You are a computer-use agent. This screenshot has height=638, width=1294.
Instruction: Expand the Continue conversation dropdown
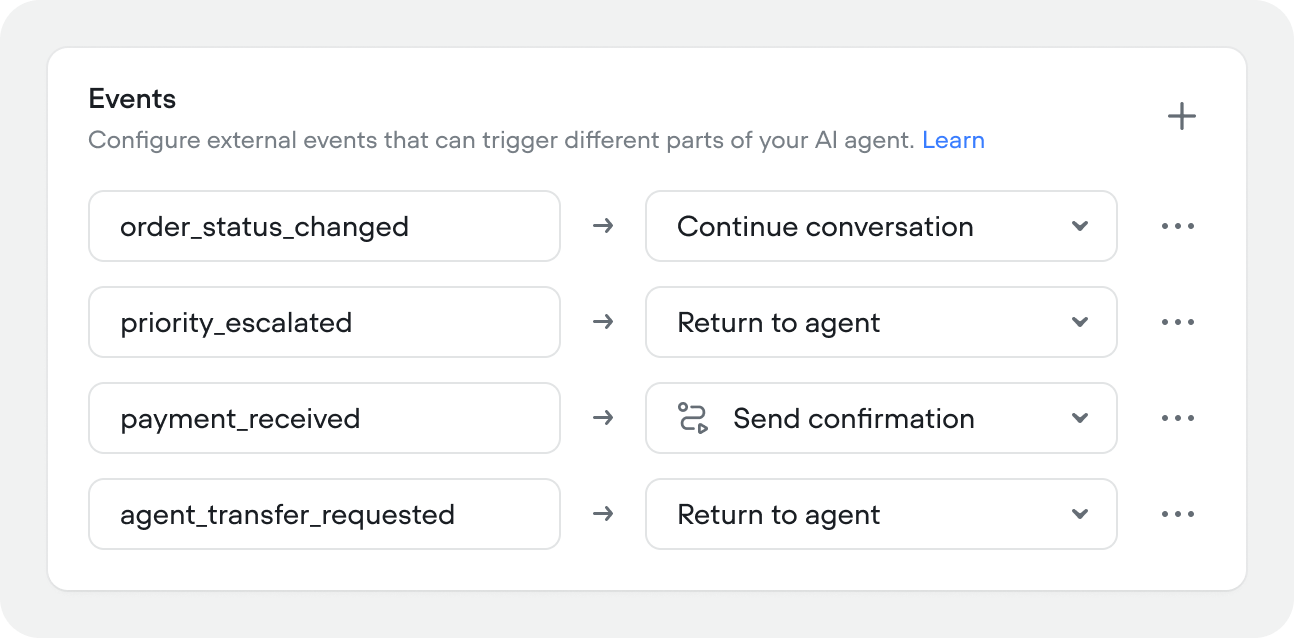1080,226
